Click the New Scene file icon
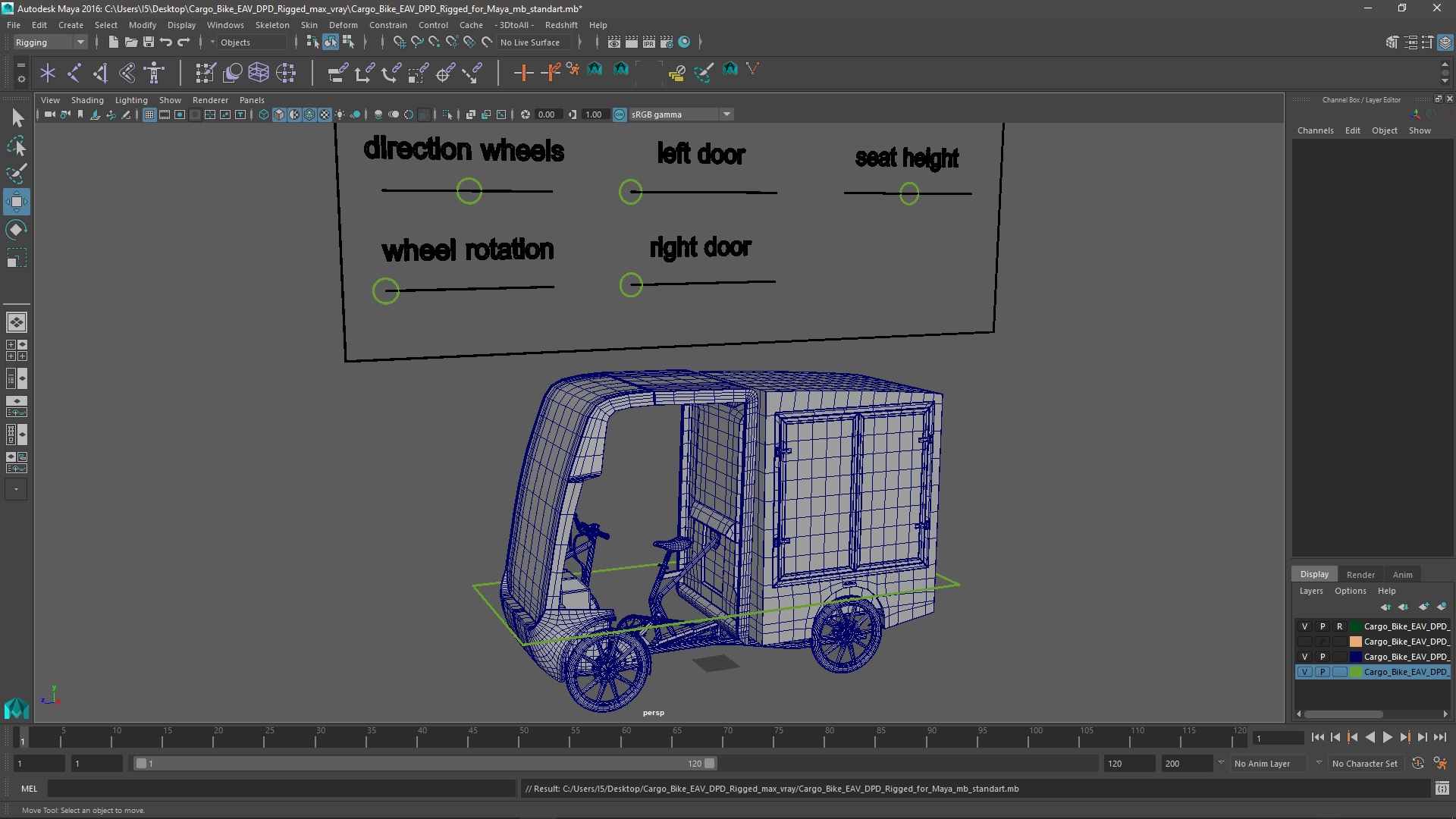The width and height of the screenshot is (1456, 819). [113, 42]
